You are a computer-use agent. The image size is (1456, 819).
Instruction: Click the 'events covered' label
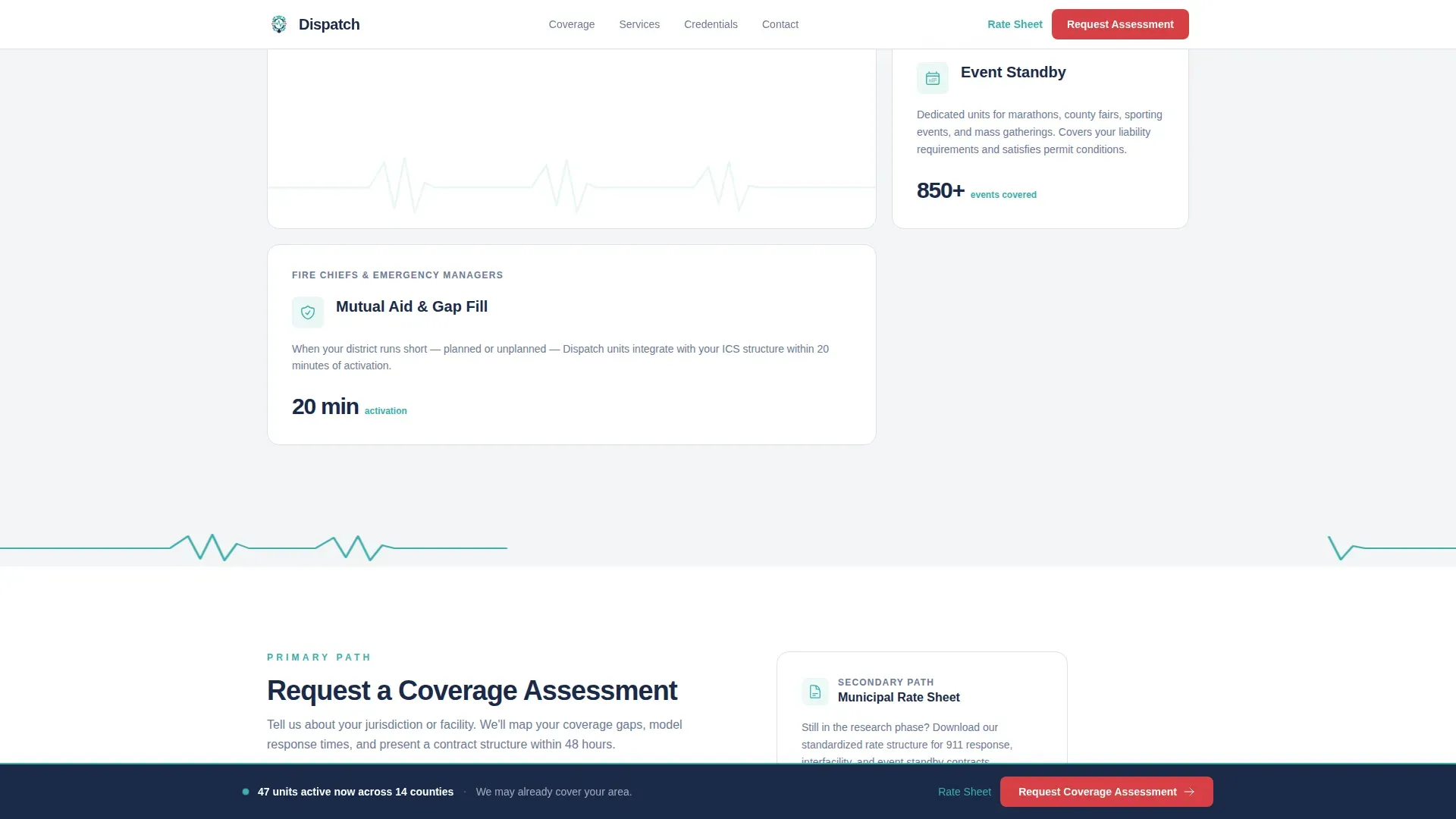pyautogui.click(x=1003, y=195)
